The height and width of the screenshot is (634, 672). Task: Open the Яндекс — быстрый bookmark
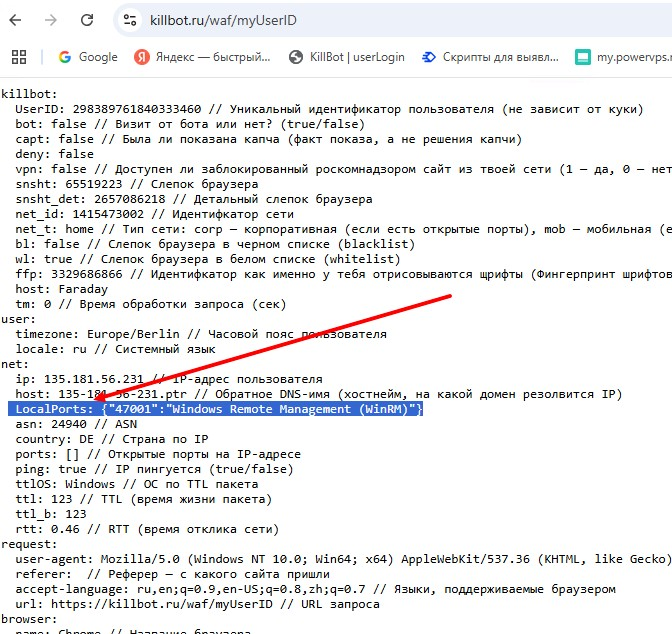tap(213, 57)
